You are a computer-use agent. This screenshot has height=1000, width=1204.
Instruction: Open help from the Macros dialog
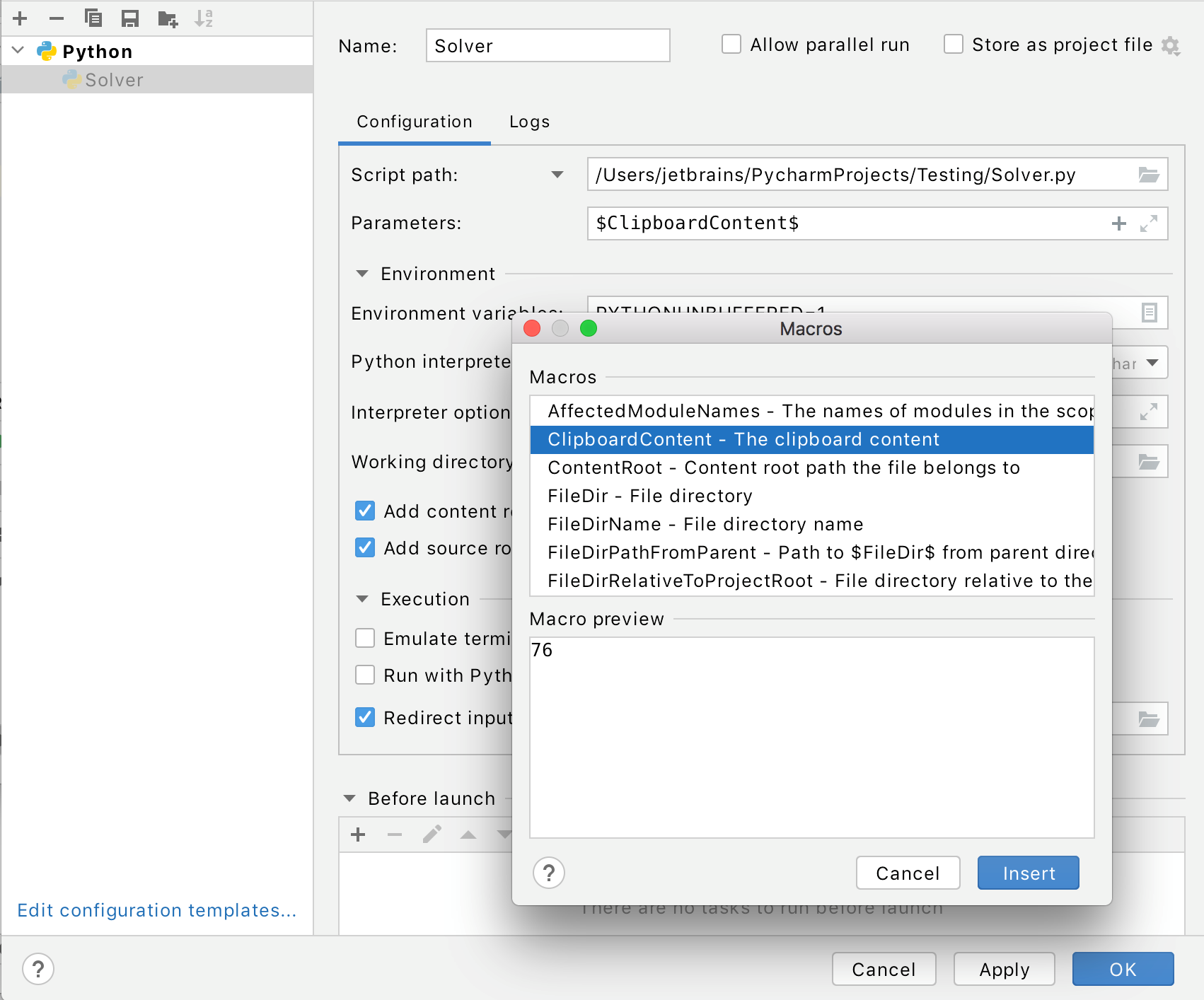(x=548, y=873)
